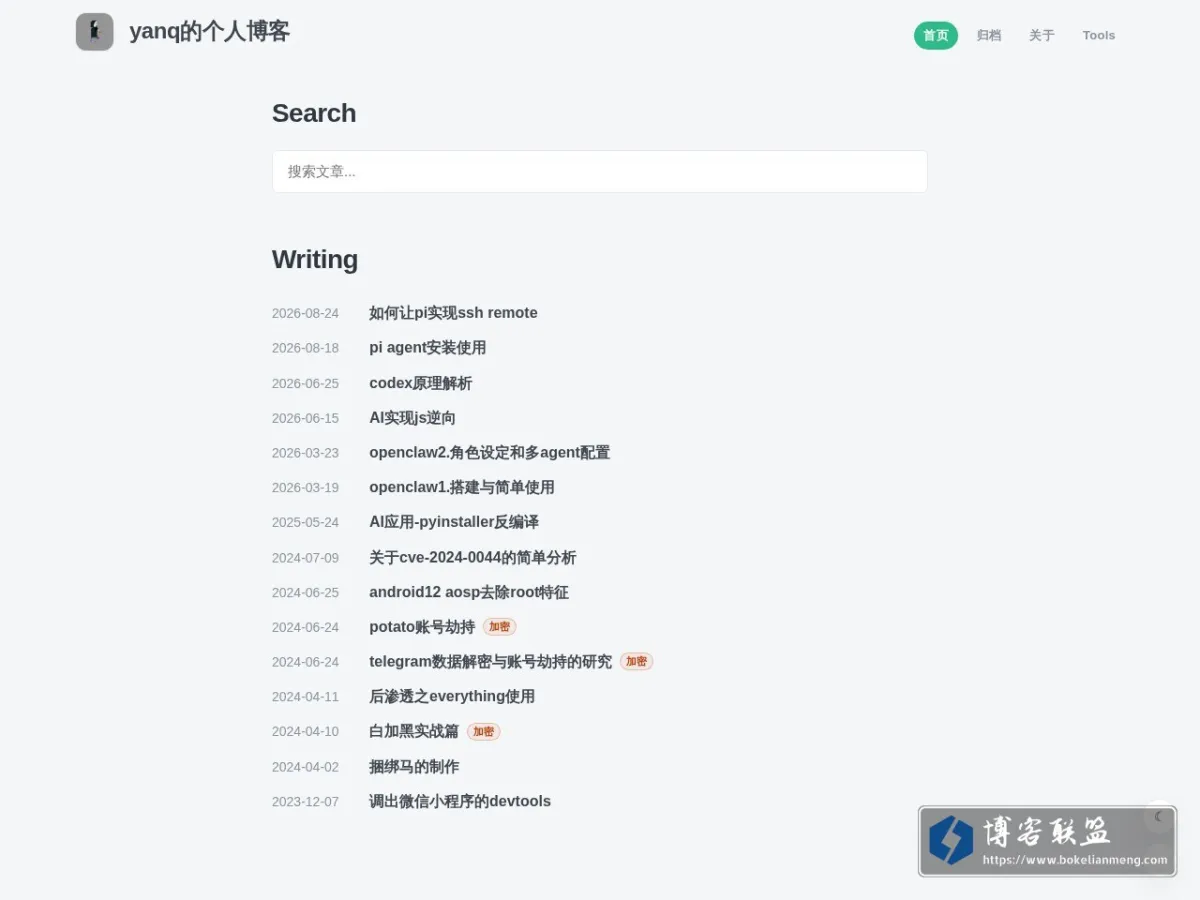Click the 2024-04-10 date text
Viewport: 1200px width, 900px height.
pos(305,731)
